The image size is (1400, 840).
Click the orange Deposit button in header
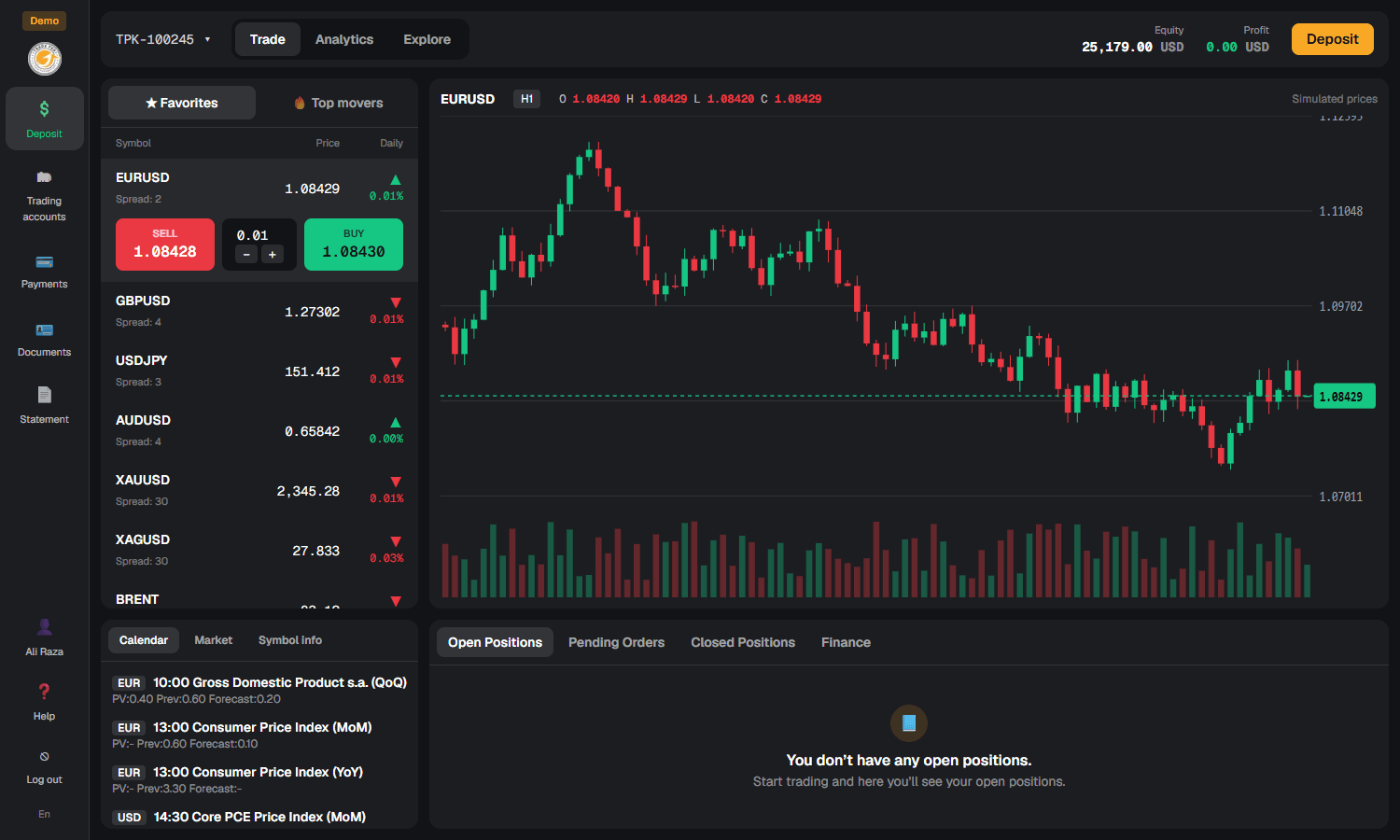[x=1333, y=39]
